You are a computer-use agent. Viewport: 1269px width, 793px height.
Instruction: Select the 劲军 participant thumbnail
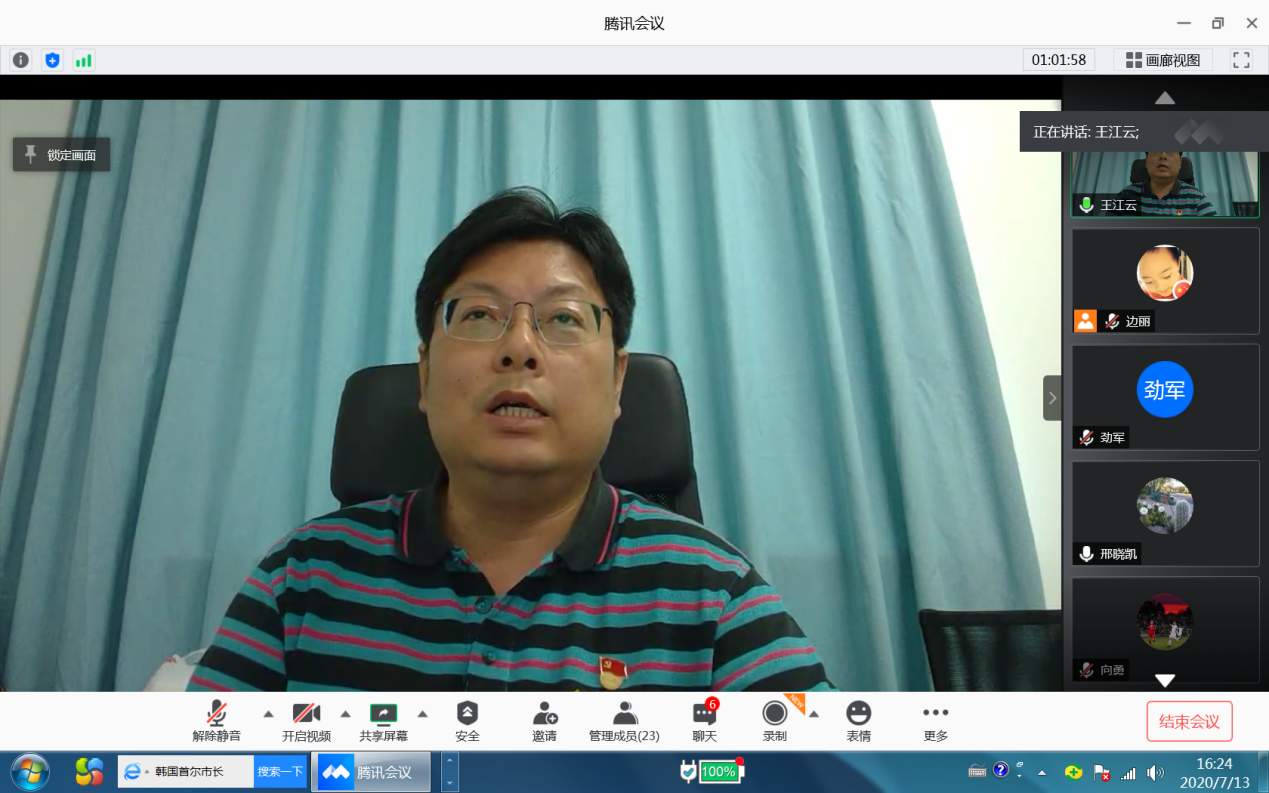[1165, 397]
